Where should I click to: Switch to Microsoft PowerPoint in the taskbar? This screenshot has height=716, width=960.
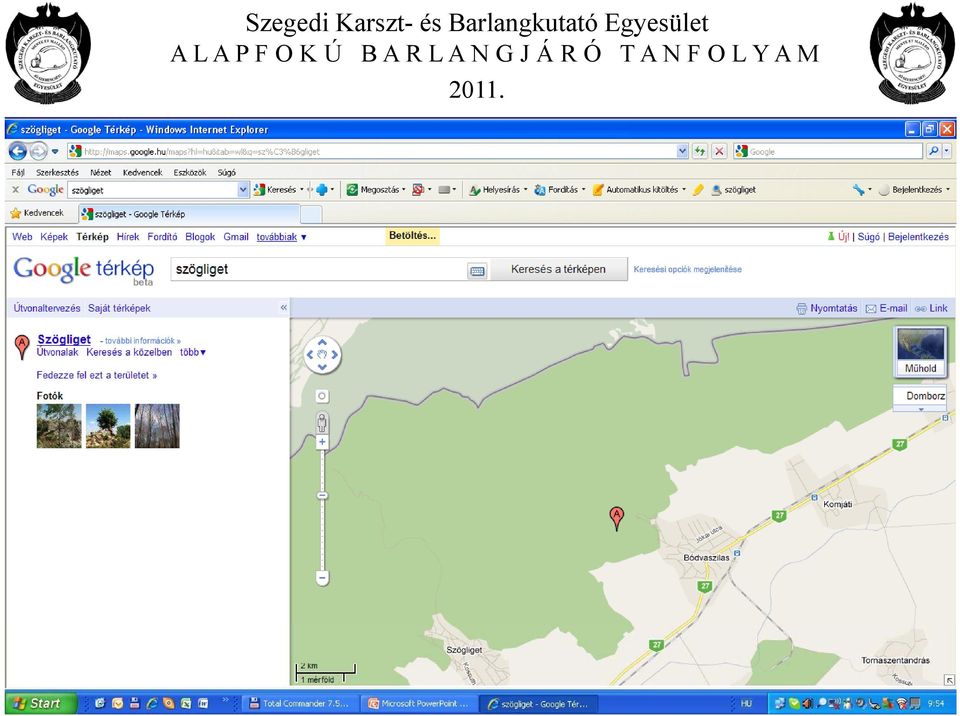[x=419, y=704]
